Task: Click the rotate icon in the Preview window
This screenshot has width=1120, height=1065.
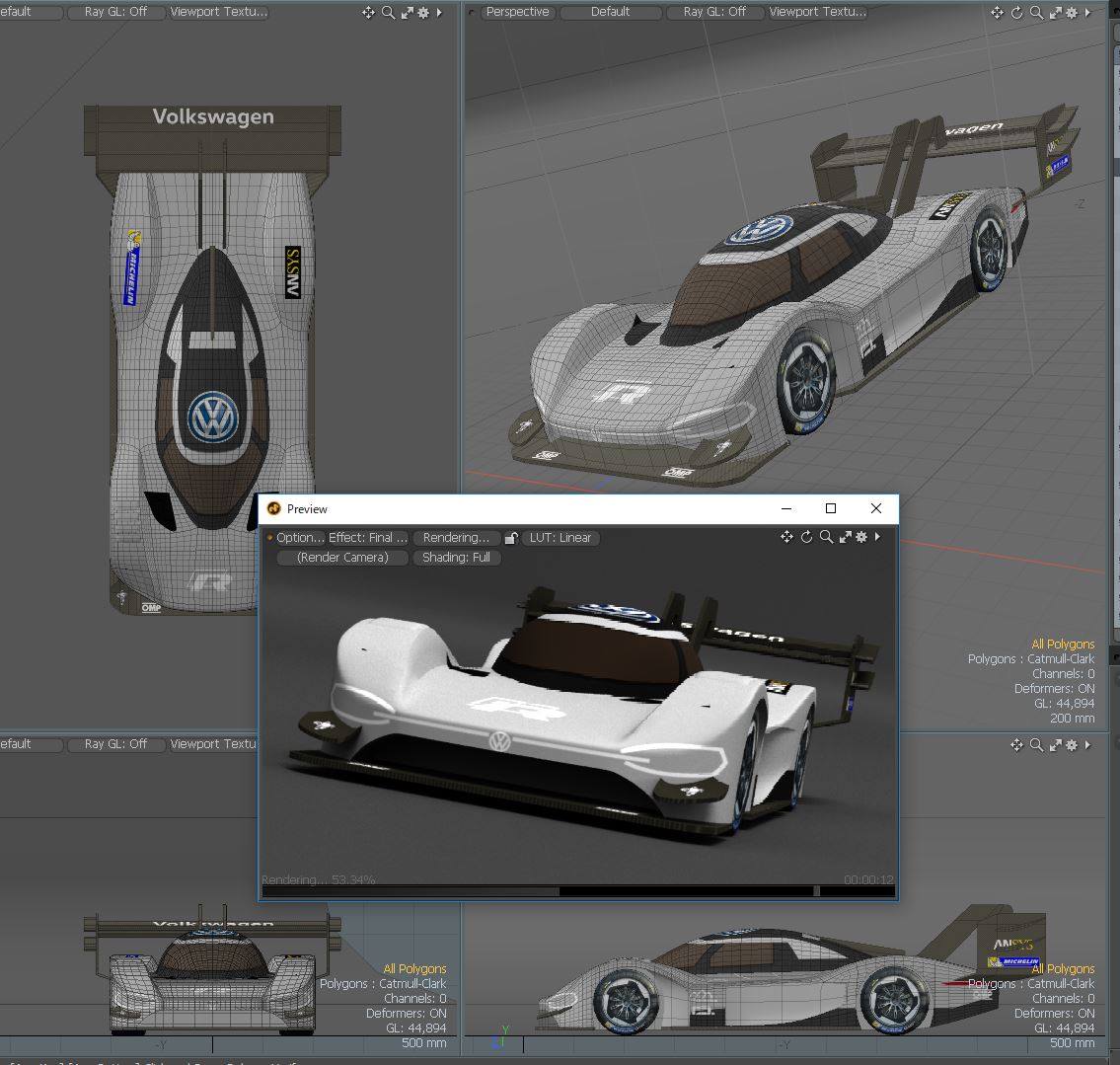Action: coord(806,536)
